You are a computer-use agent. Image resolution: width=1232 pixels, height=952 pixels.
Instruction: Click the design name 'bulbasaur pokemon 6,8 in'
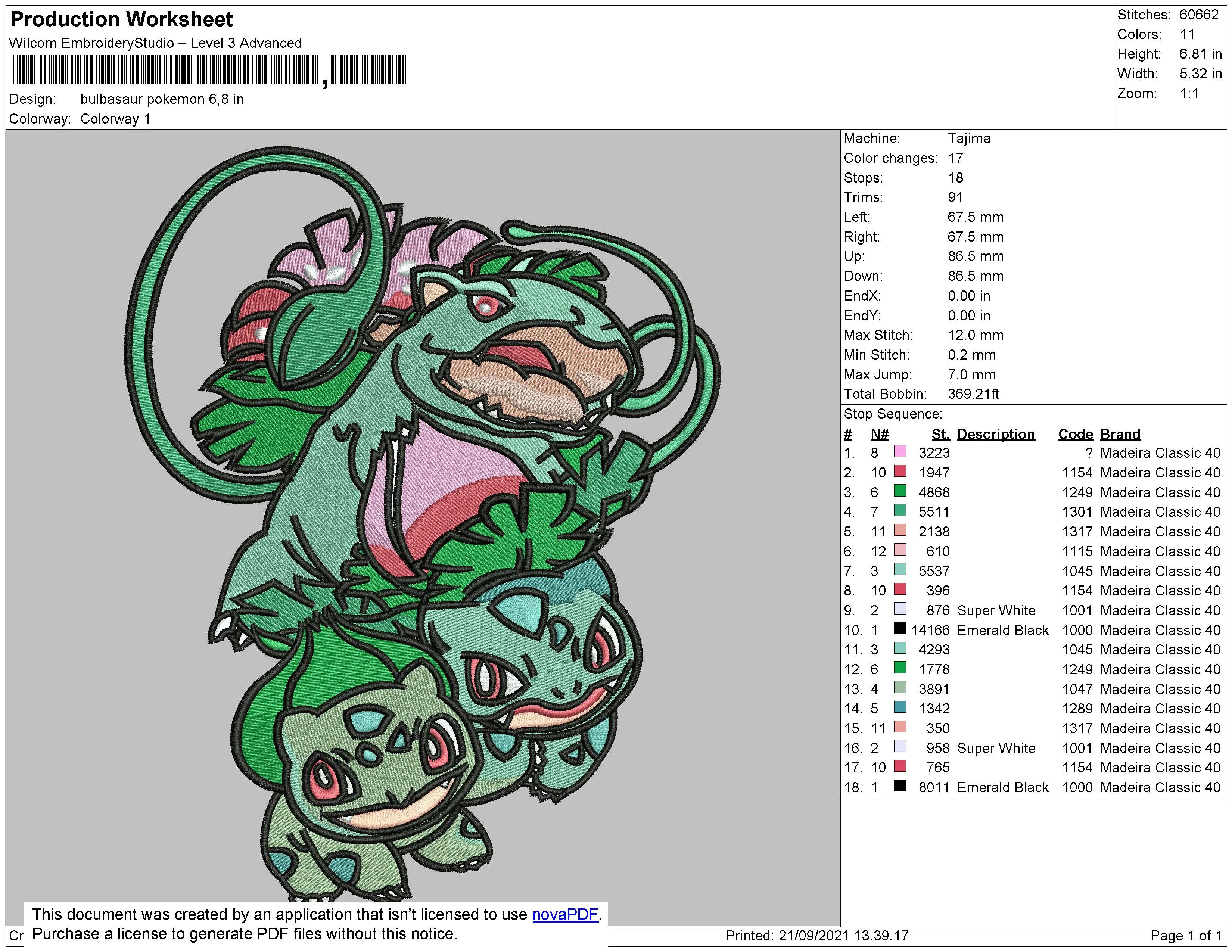pyautogui.click(x=162, y=99)
